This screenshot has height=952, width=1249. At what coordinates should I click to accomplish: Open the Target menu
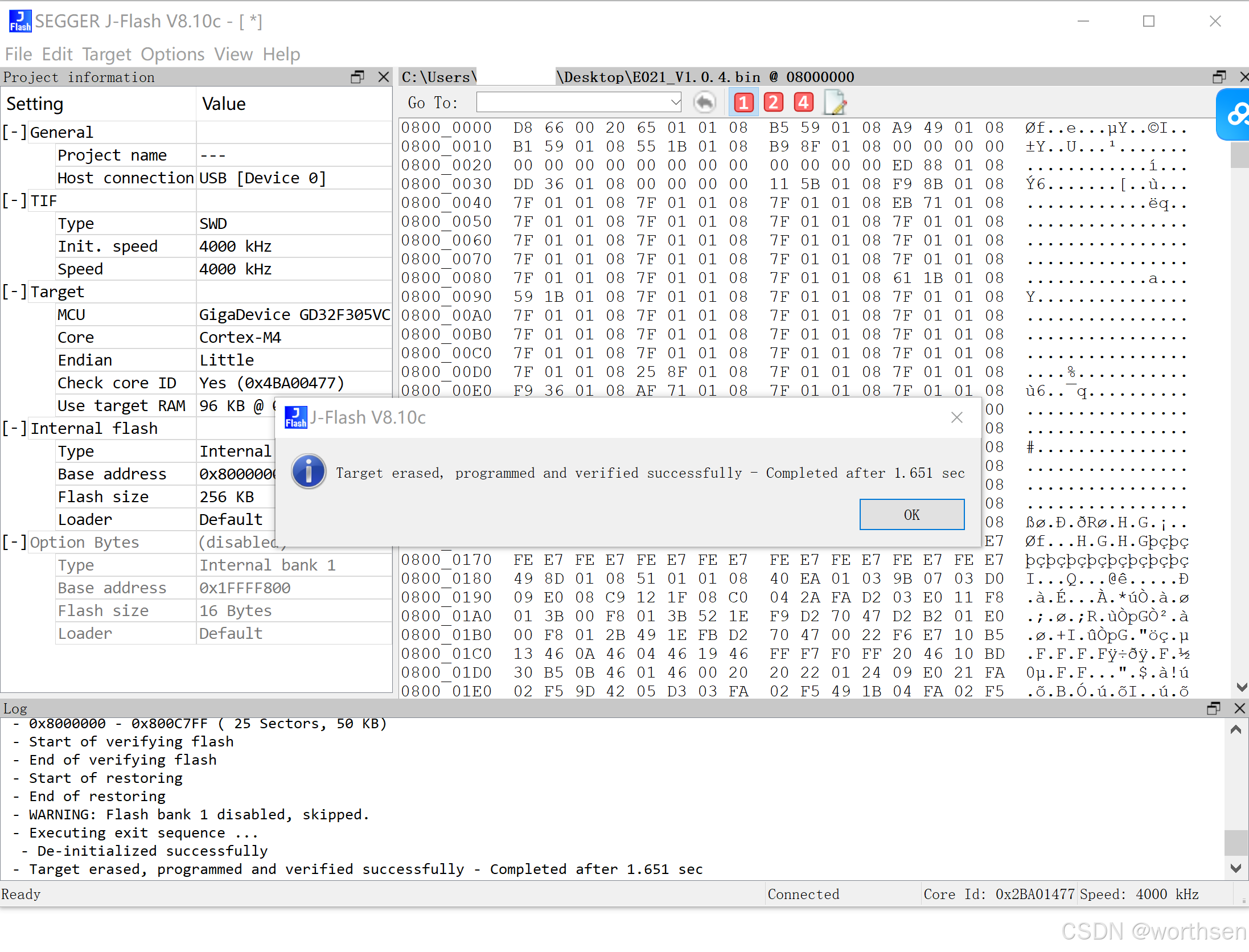(x=106, y=54)
